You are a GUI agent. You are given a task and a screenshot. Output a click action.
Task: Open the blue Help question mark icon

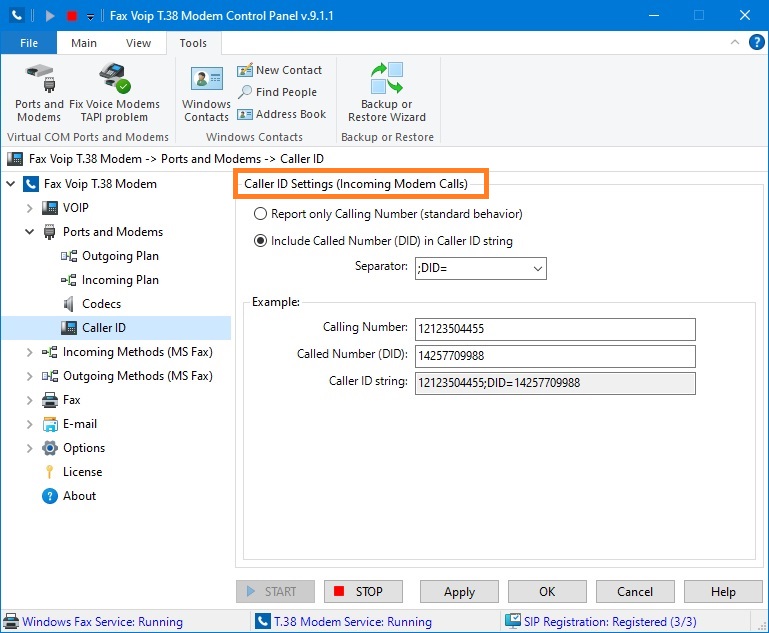tap(756, 42)
